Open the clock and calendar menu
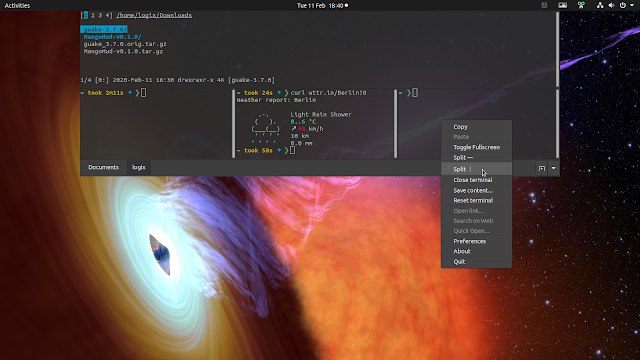Image resolution: width=640 pixels, height=360 pixels. [x=322, y=5]
